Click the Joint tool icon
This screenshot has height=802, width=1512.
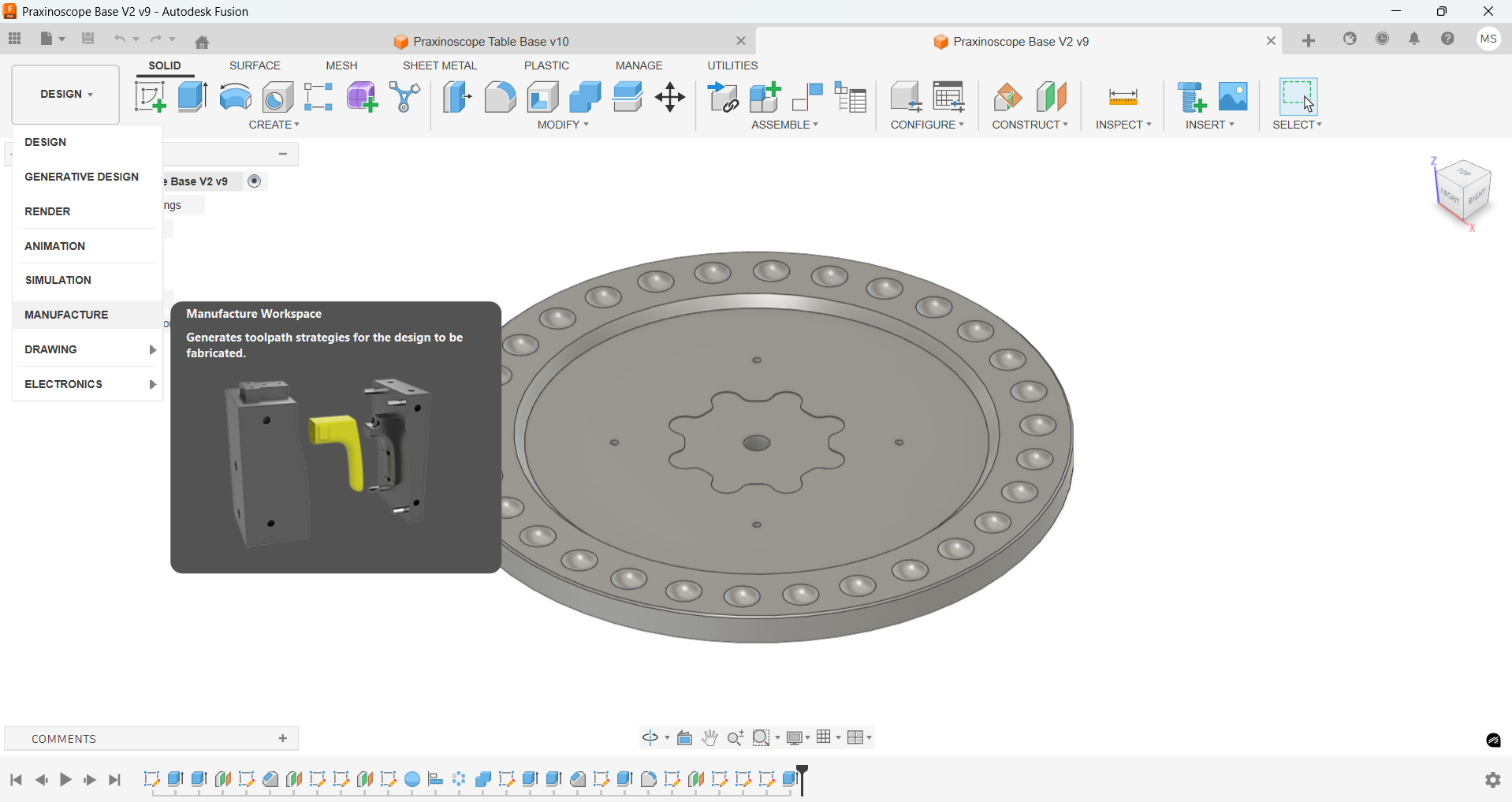(808, 97)
